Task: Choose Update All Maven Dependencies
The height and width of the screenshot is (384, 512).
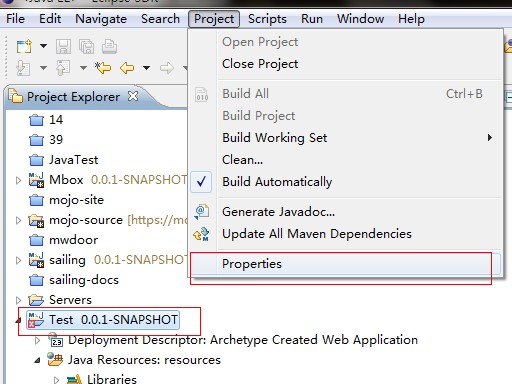Action: pos(345,234)
